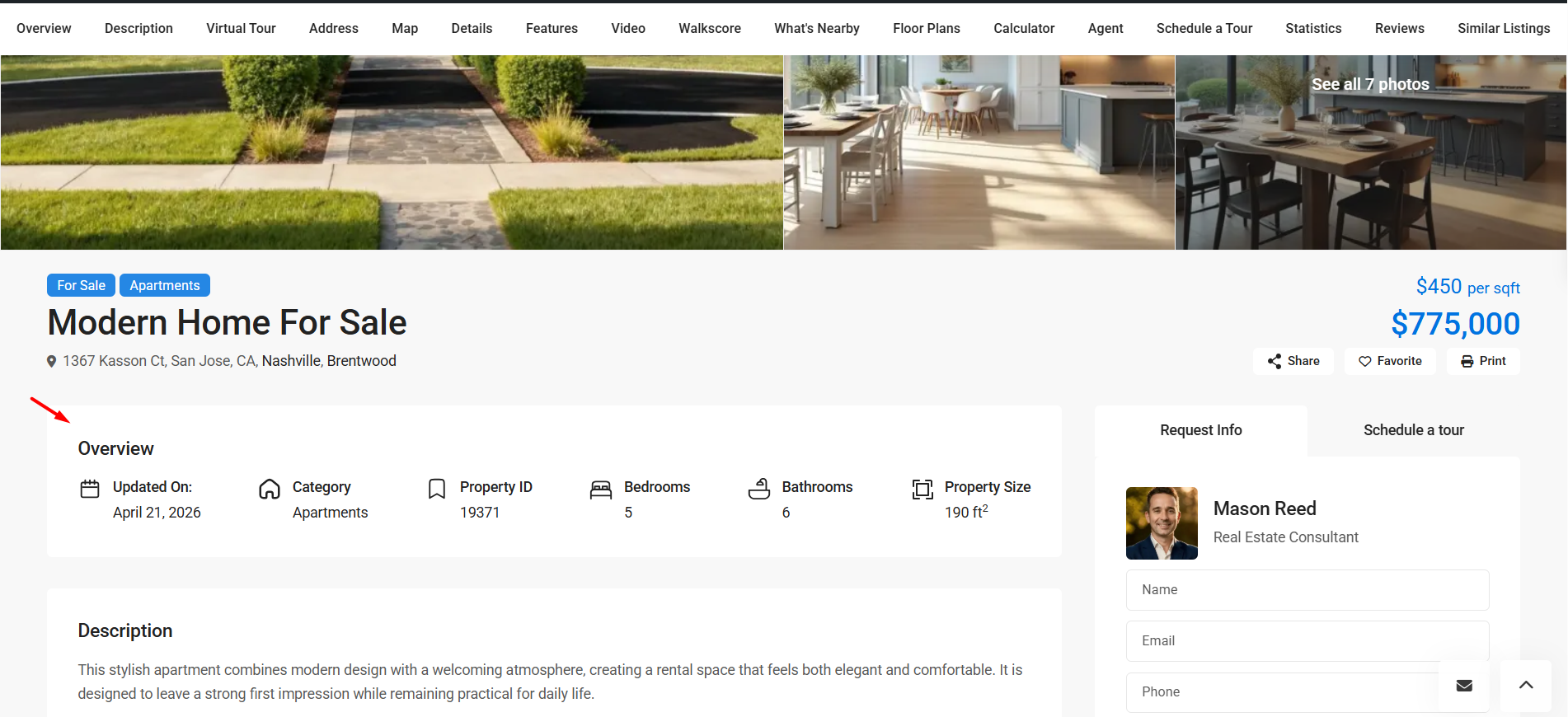Click the scroll-to-top chevron arrow

point(1526,685)
